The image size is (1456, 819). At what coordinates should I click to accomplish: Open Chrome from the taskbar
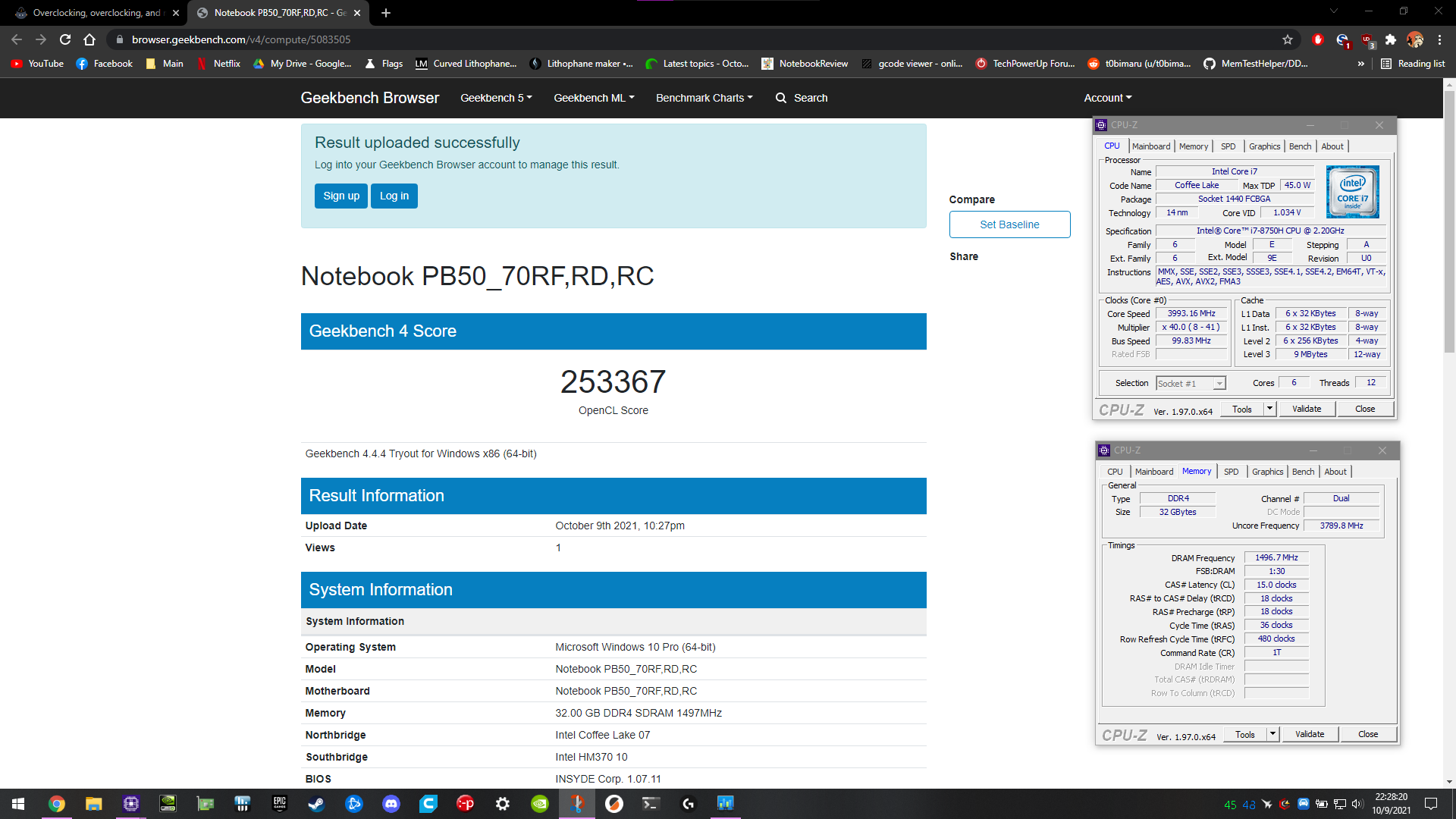(57, 804)
